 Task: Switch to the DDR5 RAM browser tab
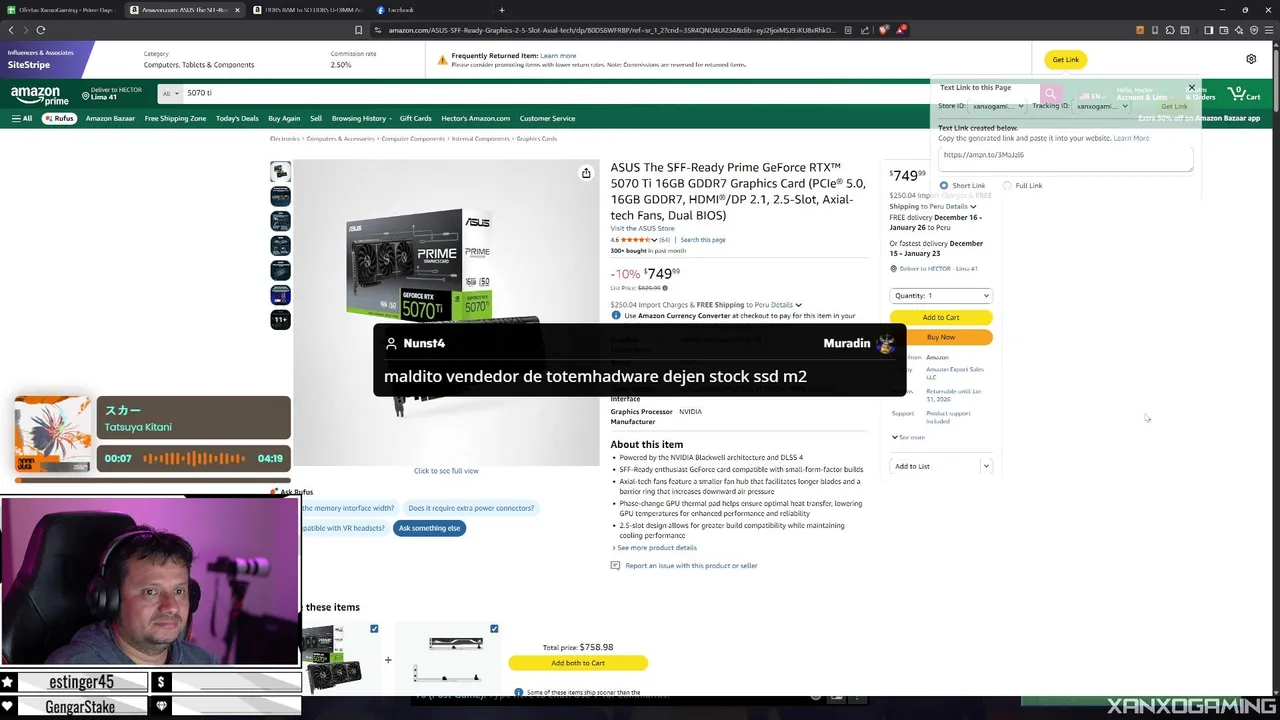pyautogui.click(x=309, y=10)
